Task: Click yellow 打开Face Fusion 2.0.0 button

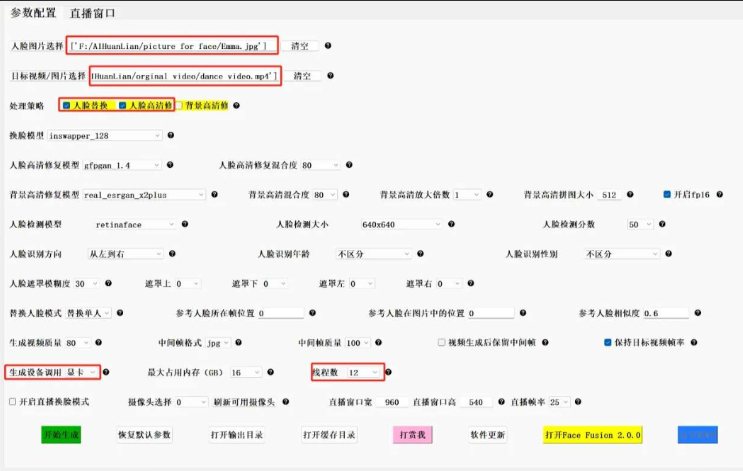Action: coord(593,435)
